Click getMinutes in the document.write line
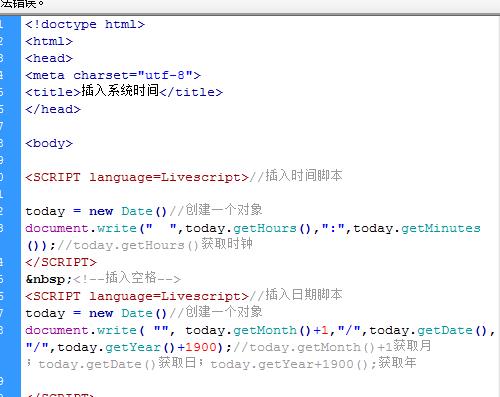This screenshot has width=500, height=397. (441, 228)
